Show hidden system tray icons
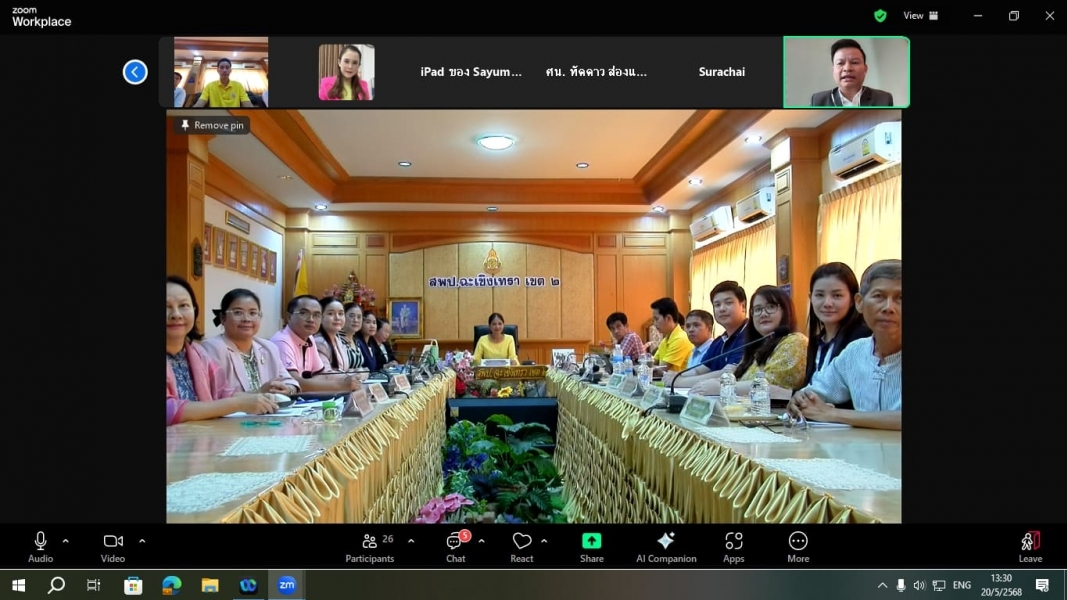Screen dimensions: 1067x600 pyautogui.click(x=882, y=585)
